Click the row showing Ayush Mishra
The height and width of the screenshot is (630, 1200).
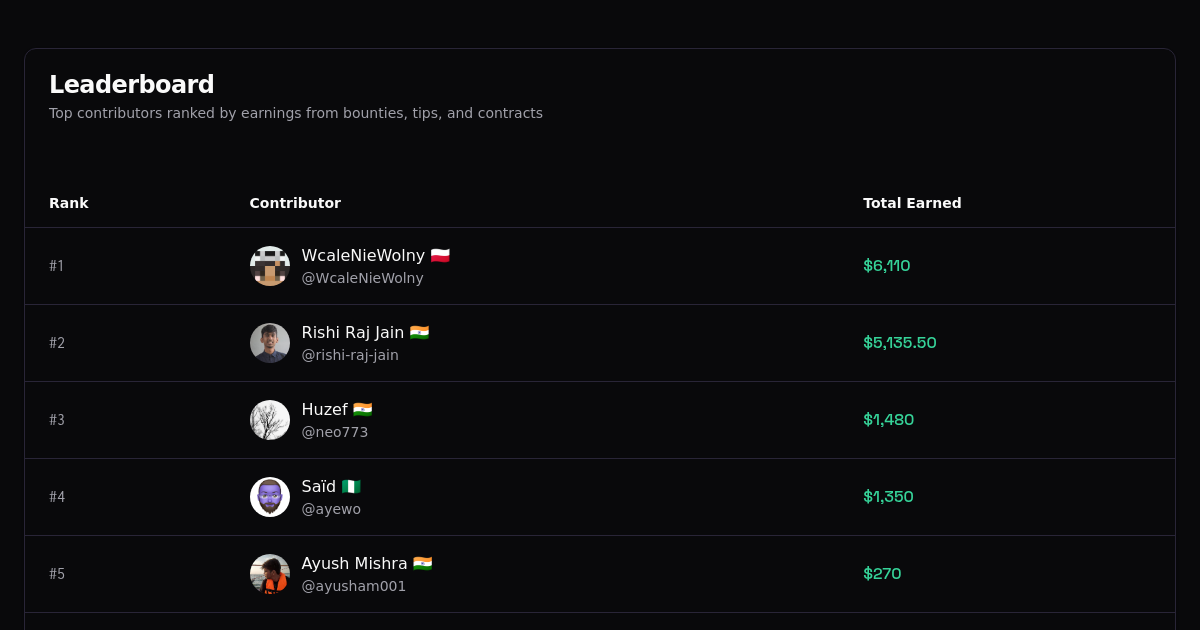(600, 574)
